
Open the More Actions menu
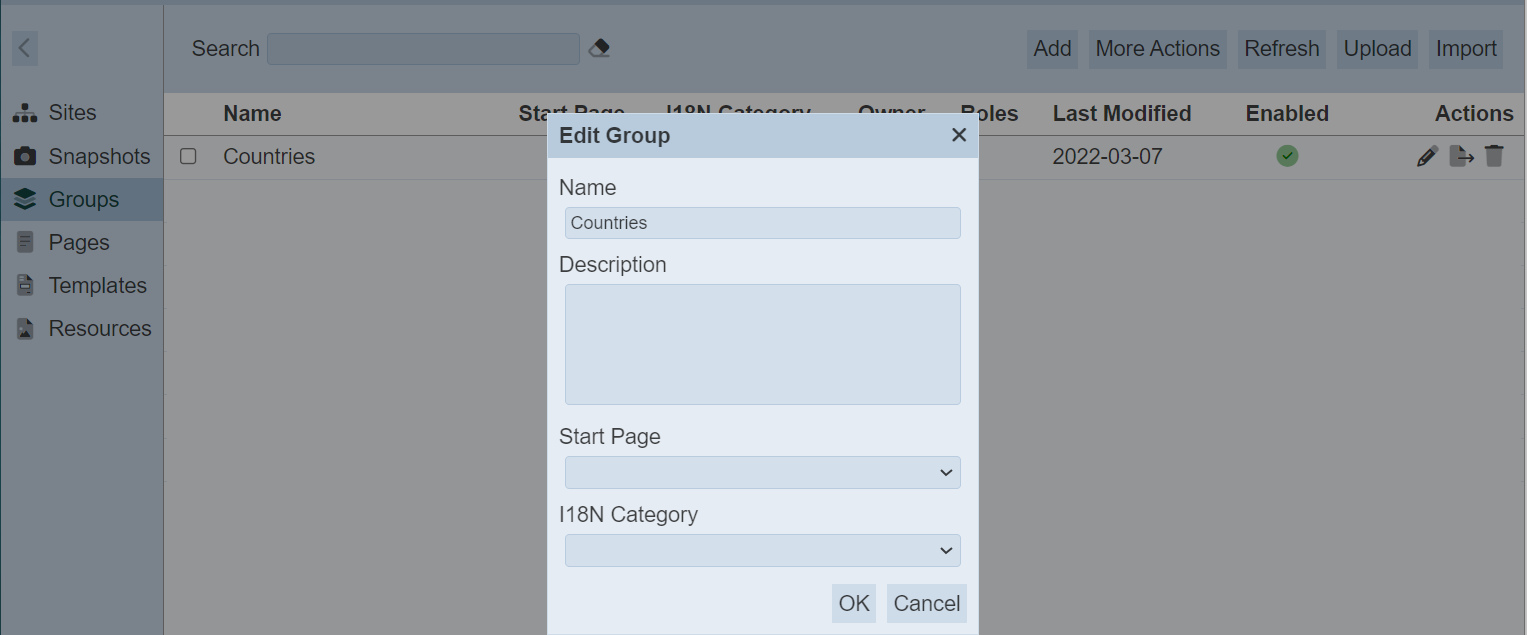pyautogui.click(x=1157, y=49)
